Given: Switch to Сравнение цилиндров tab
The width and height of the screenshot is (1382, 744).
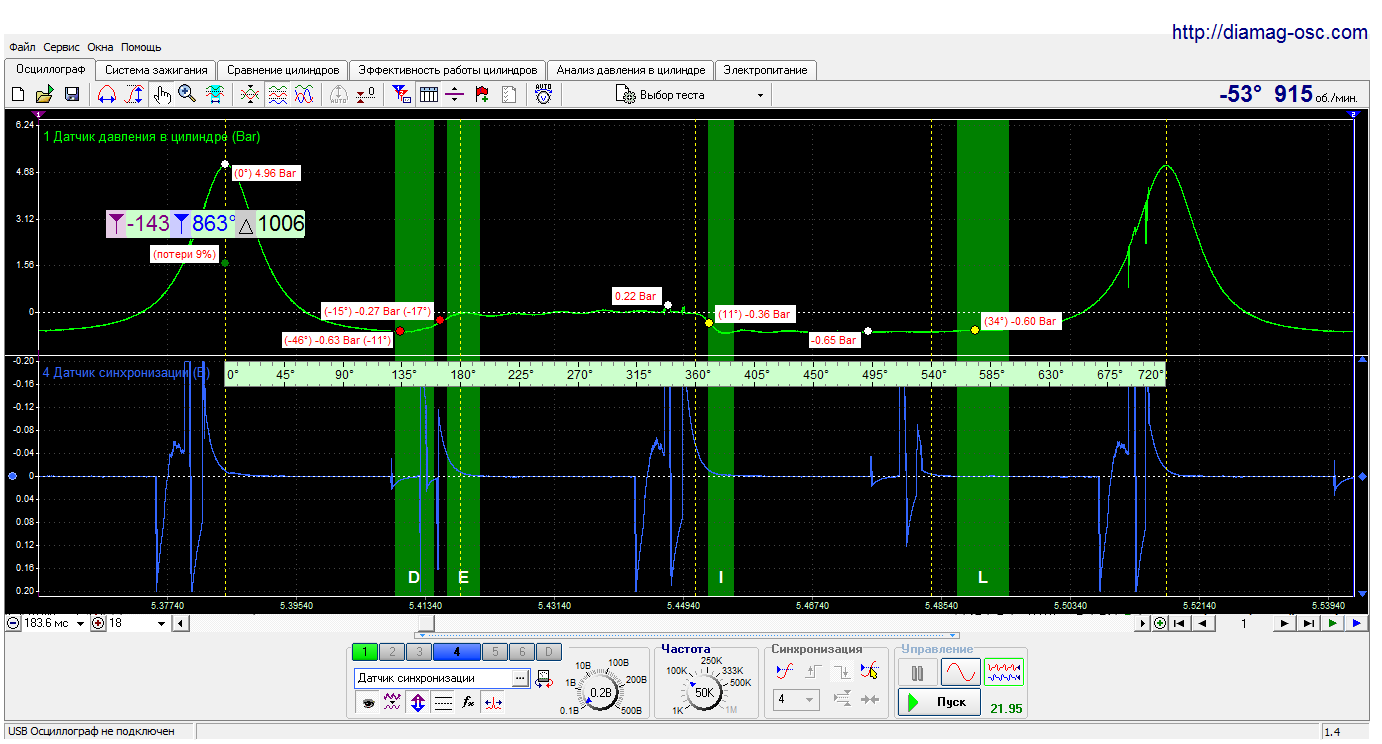Looking at the screenshot, I should tap(283, 70).
